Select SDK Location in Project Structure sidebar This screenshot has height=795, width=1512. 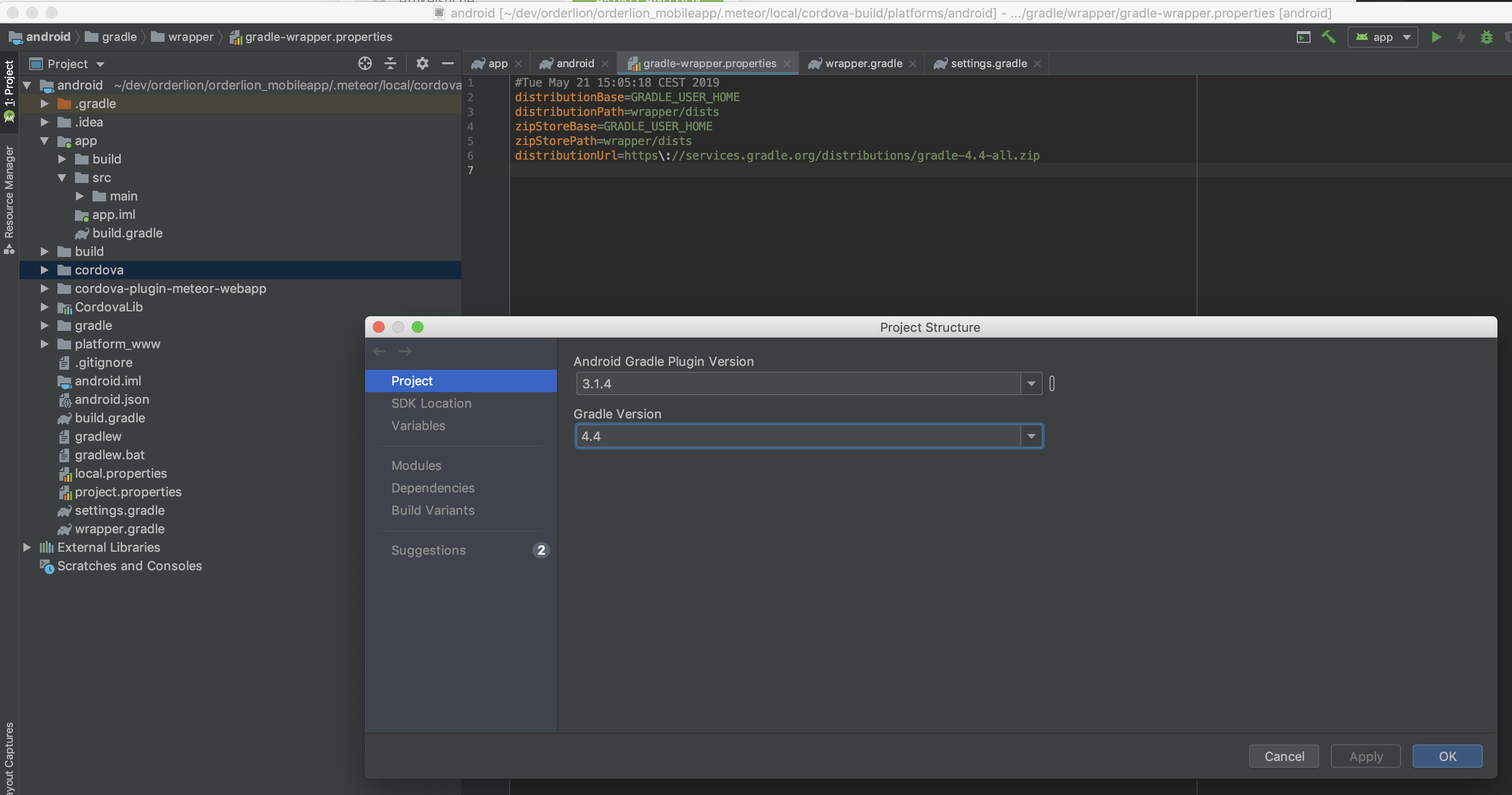431,403
